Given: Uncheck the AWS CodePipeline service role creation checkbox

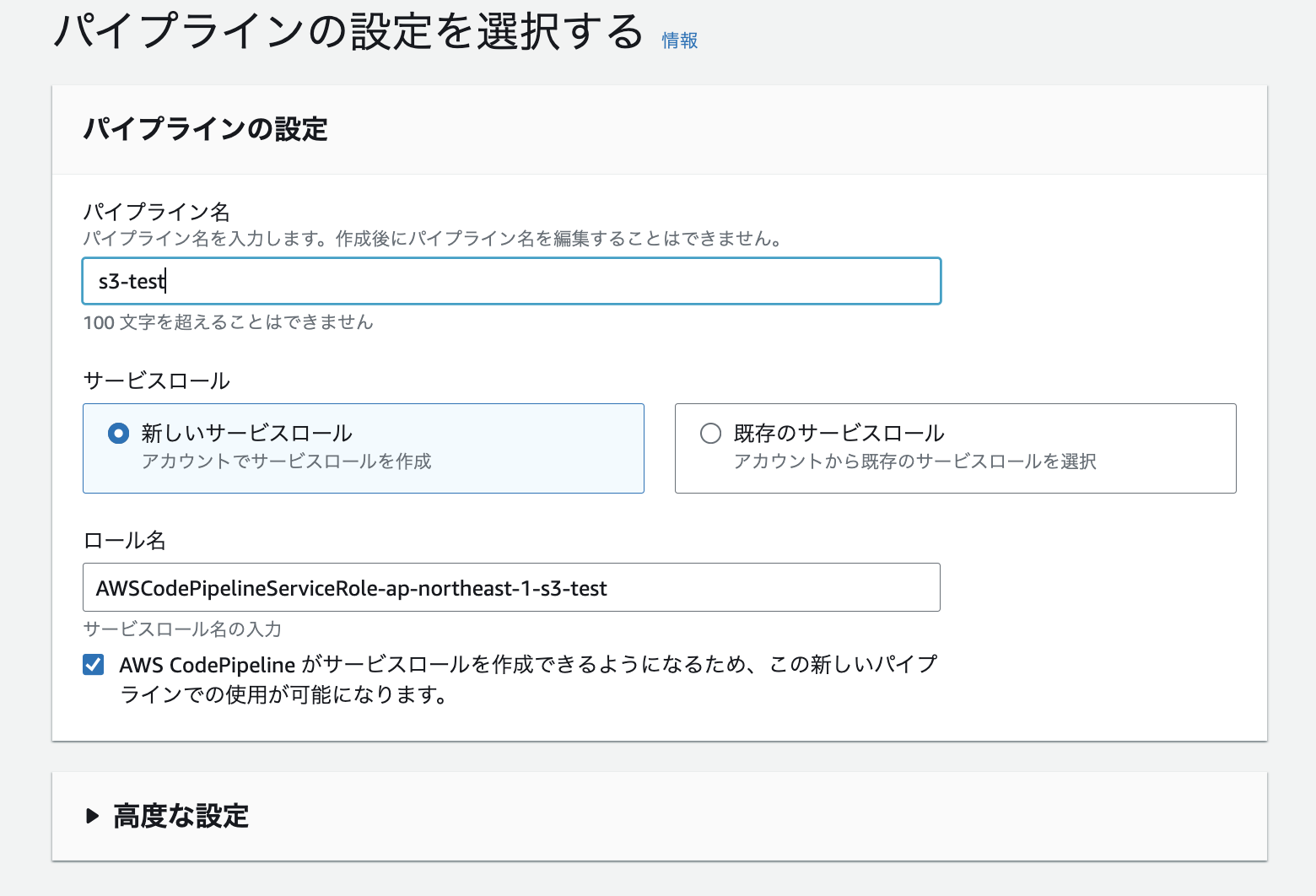Looking at the screenshot, I should 93,665.
